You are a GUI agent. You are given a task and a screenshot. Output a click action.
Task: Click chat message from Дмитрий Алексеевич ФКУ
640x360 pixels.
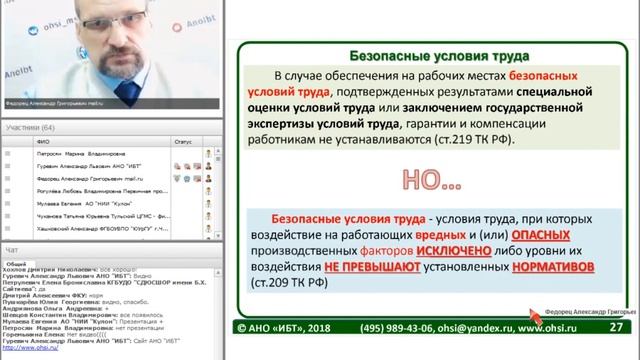(53, 295)
